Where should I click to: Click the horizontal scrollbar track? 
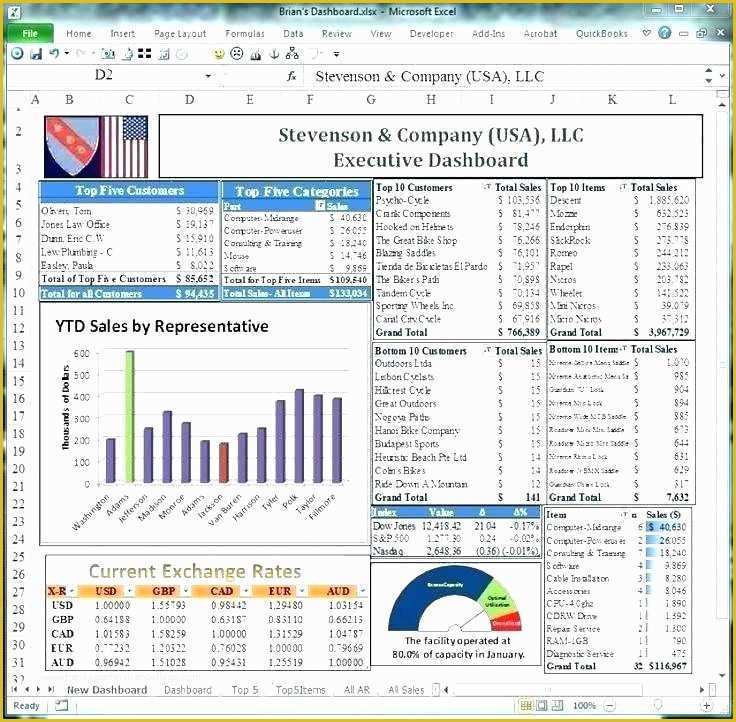coord(573,689)
